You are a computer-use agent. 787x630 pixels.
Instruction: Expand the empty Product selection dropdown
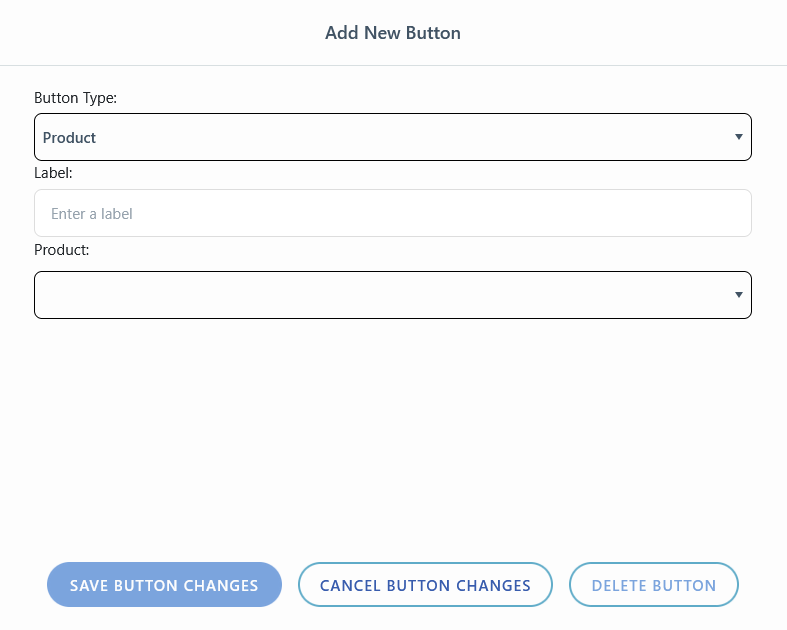tap(392, 295)
